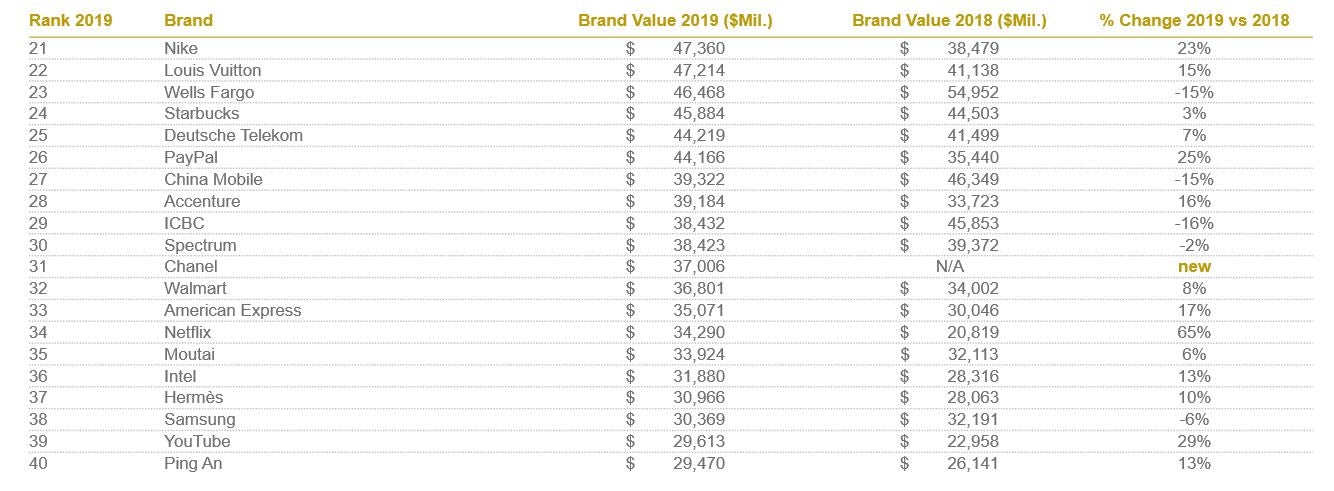
Task: Click the China Mobile brand name
Action: 213,179
